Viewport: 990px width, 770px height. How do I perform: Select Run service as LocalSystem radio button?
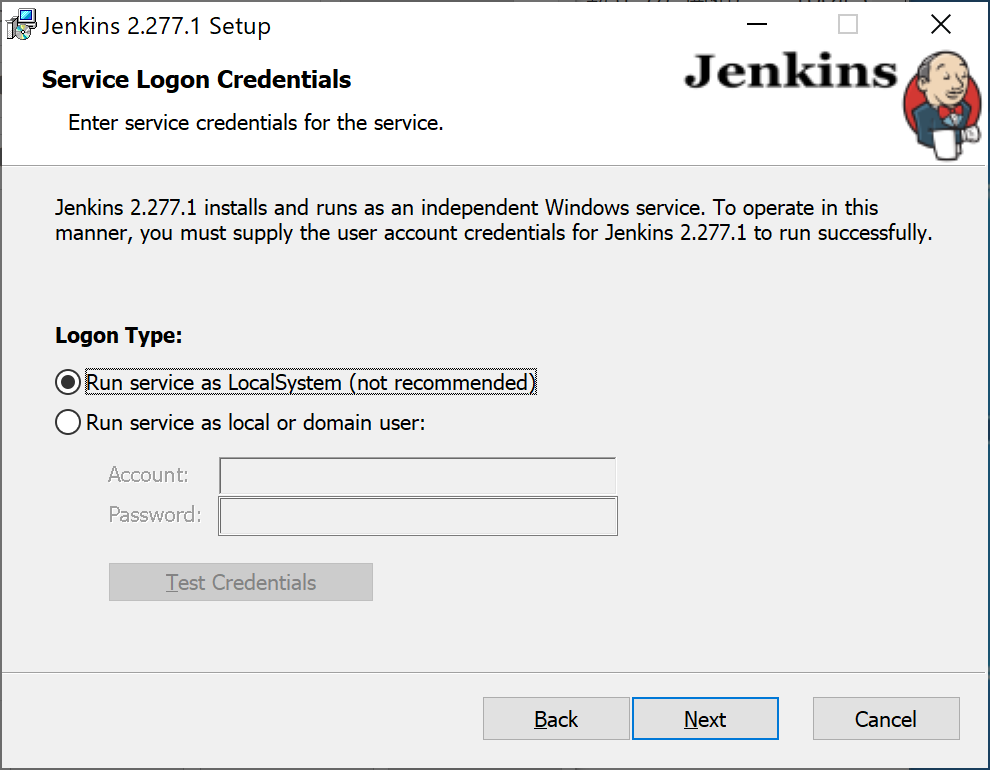[x=68, y=382]
